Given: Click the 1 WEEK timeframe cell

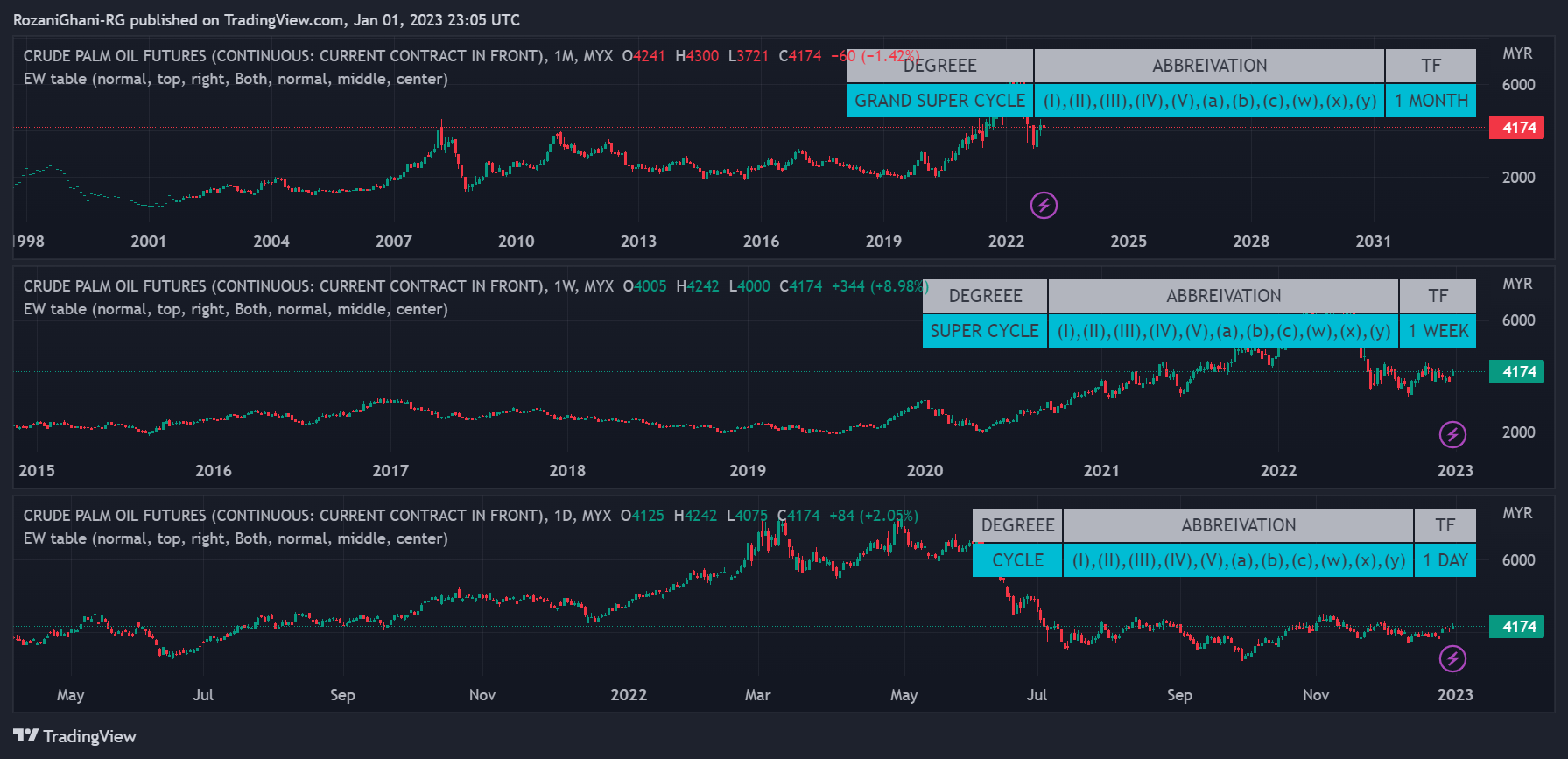Looking at the screenshot, I should [1438, 331].
